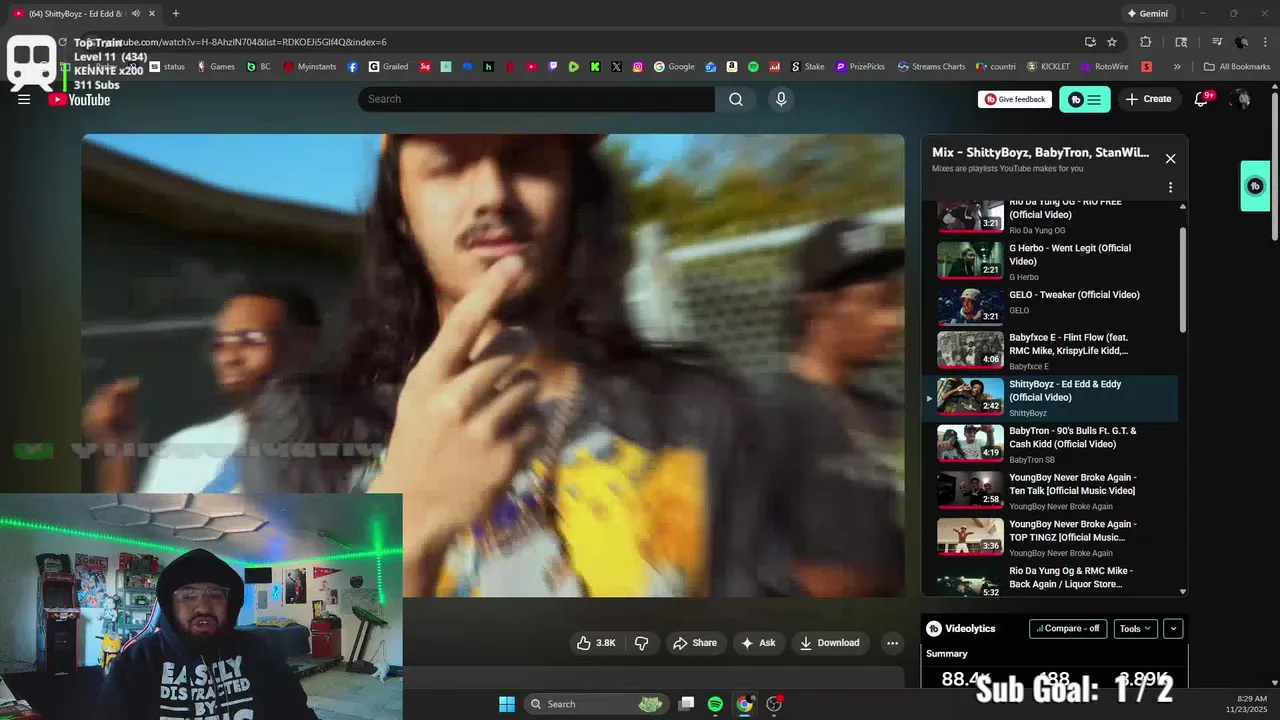Open the Google bookmark
This screenshot has width=1280, height=720.
[675, 67]
